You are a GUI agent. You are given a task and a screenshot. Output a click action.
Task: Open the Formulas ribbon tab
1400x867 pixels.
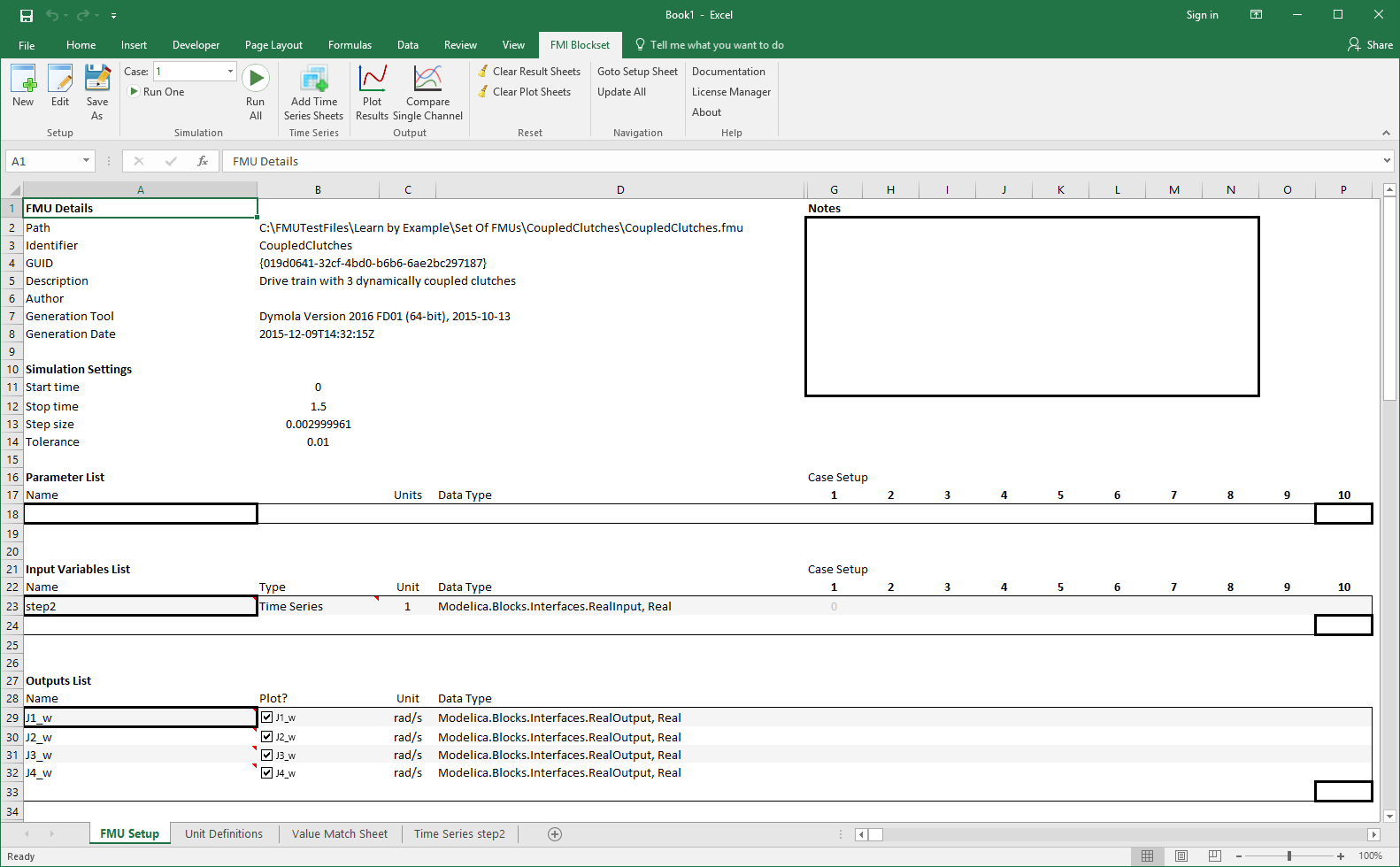point(350,45)
